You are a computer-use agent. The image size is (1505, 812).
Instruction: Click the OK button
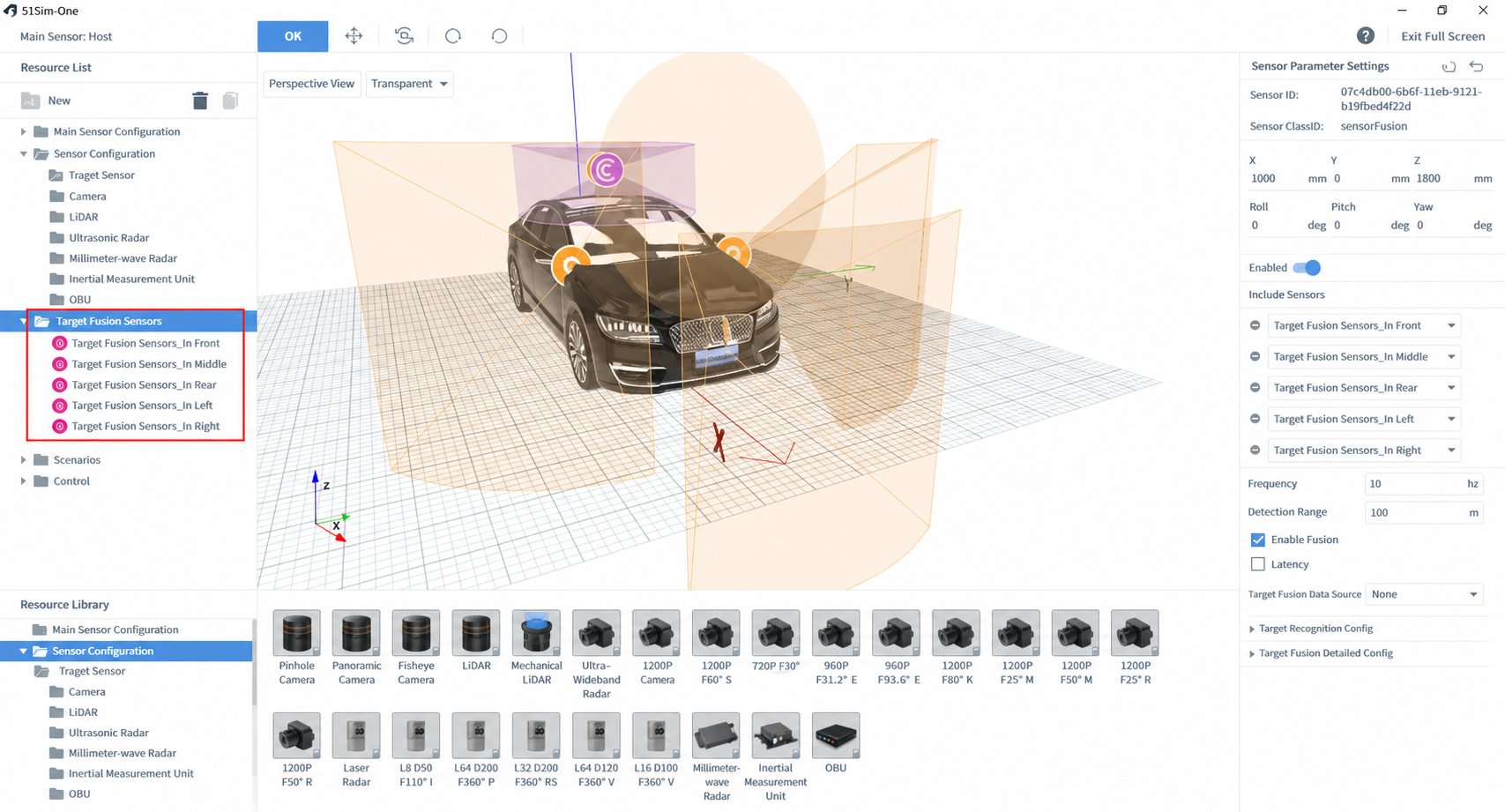click(x=293, y=36)
